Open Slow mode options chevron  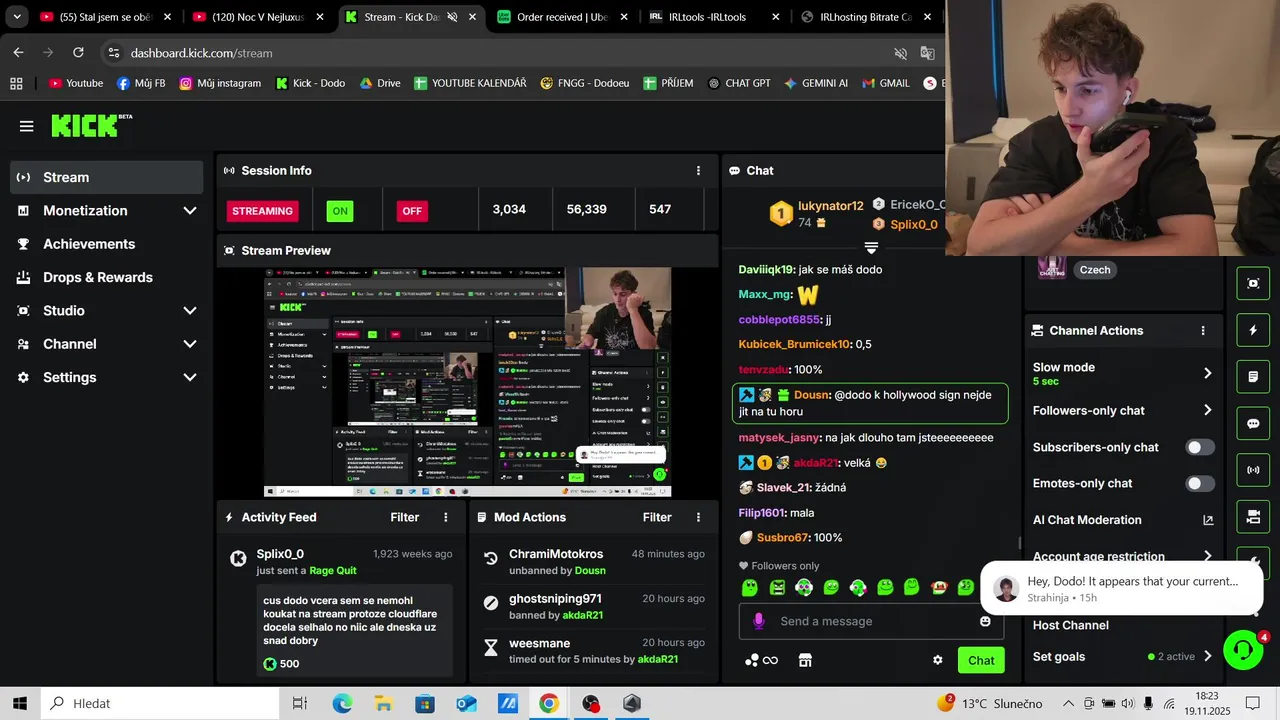1207,373
